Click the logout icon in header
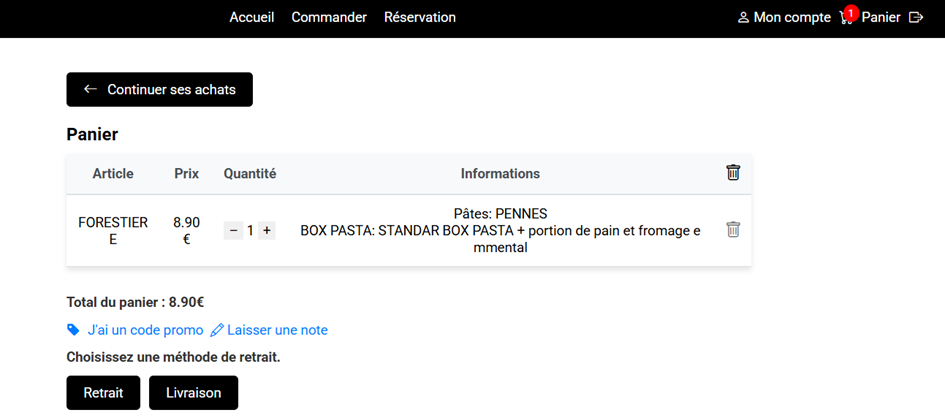 [x=915, y=17]
